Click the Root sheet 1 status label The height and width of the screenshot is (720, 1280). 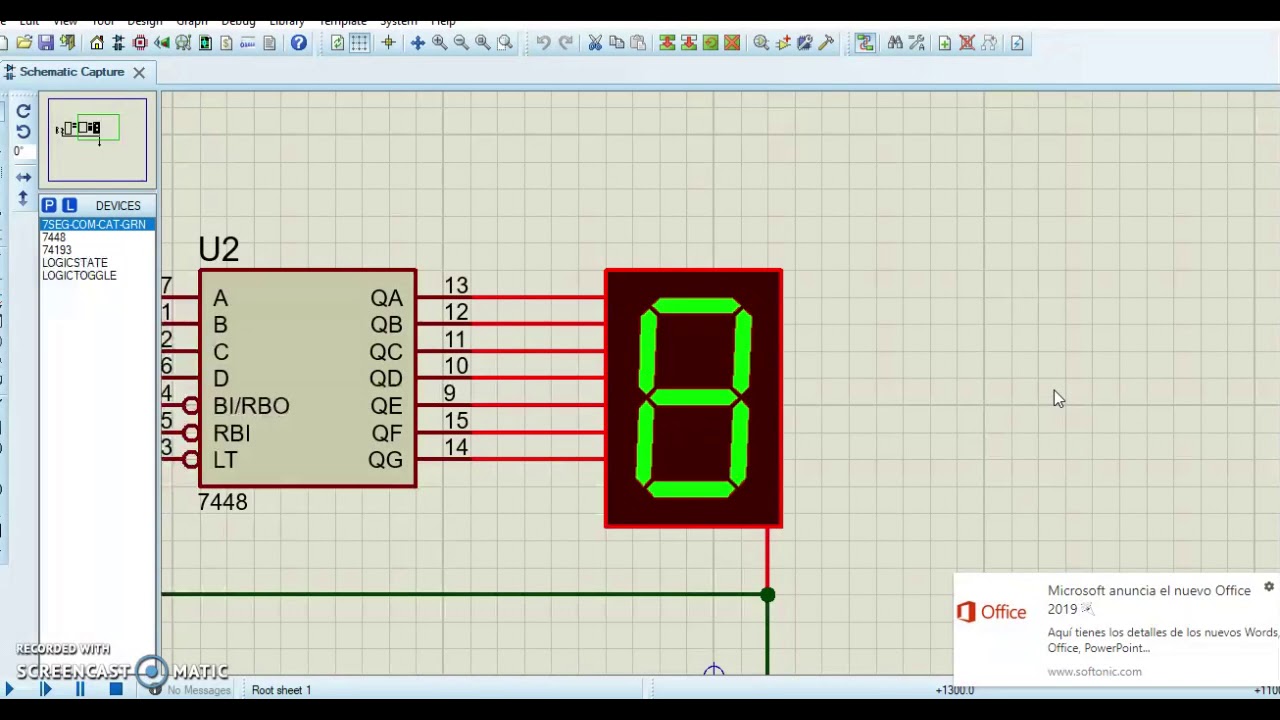[281, 690]
